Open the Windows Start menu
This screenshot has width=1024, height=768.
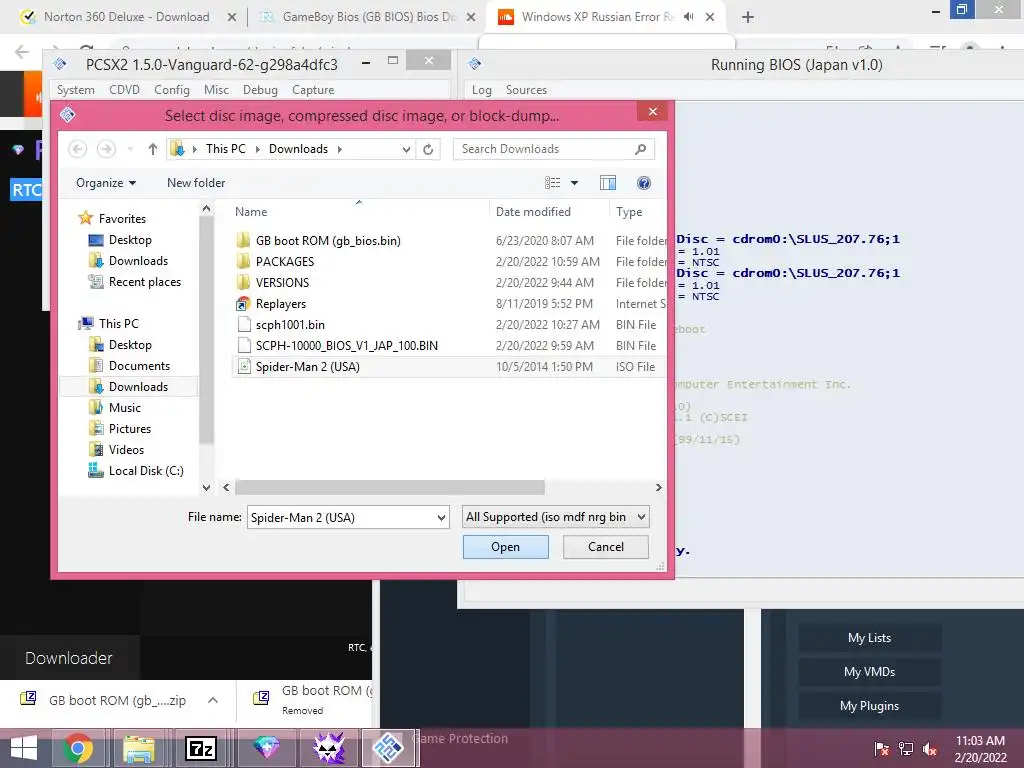pos(24,748)
